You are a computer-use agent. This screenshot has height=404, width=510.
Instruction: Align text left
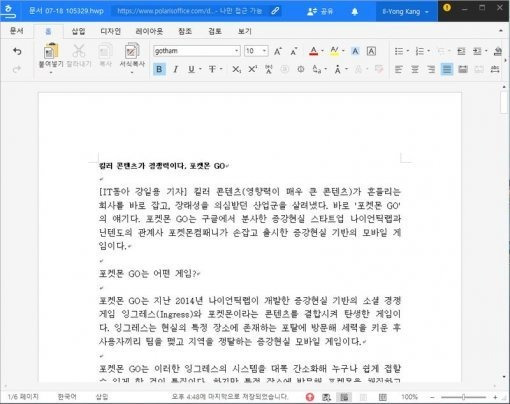[x=399, y=69]
